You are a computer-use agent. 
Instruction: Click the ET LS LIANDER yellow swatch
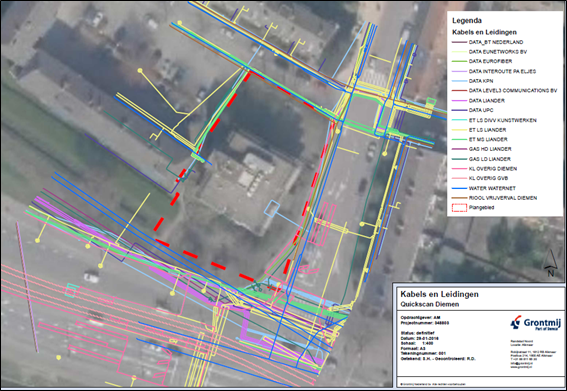click(x=459, y=130)
